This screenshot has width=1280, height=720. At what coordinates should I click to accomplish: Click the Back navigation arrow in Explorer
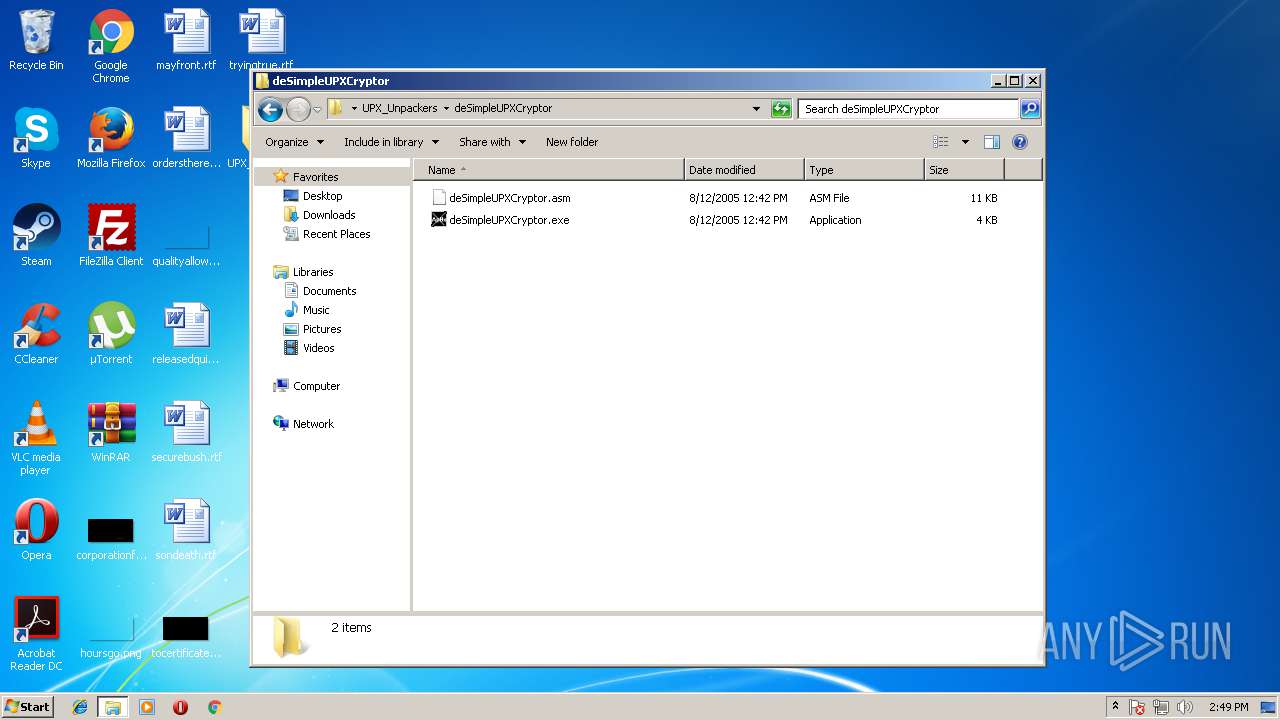[270, 109]
